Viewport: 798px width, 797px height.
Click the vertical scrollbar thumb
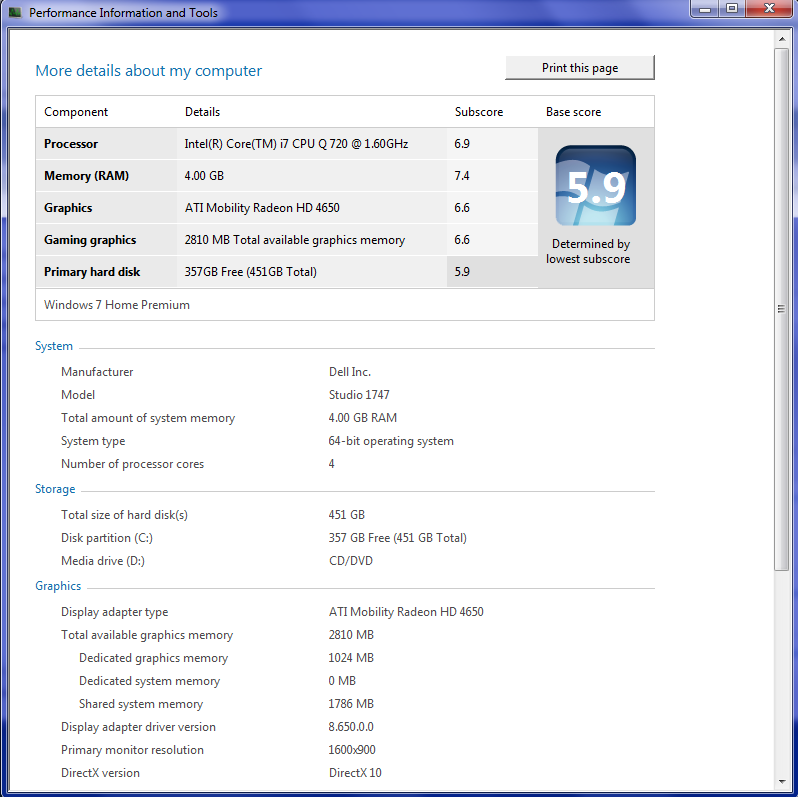point(782,309)
